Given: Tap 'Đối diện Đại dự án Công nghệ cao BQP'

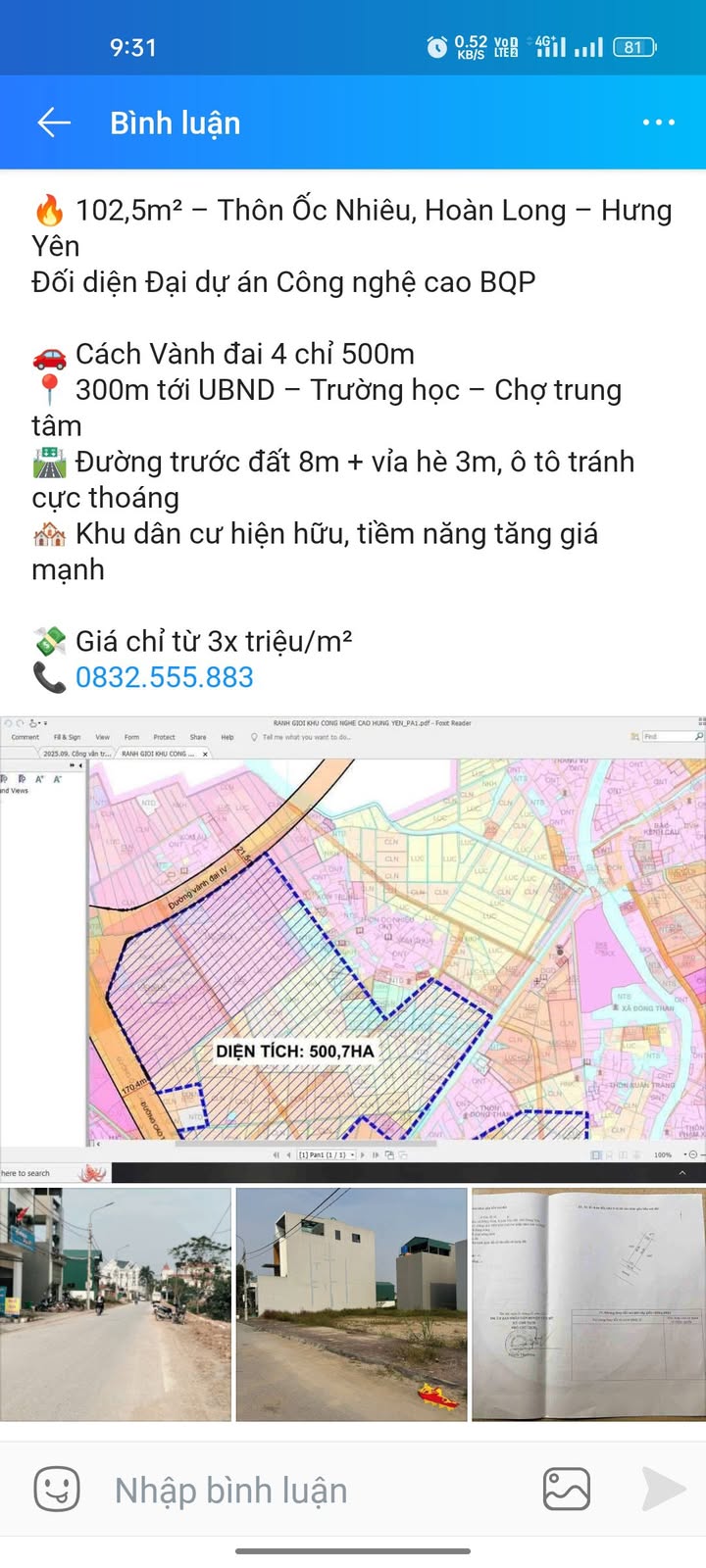Looking at the screenshot, I should [x=283, y=282].
